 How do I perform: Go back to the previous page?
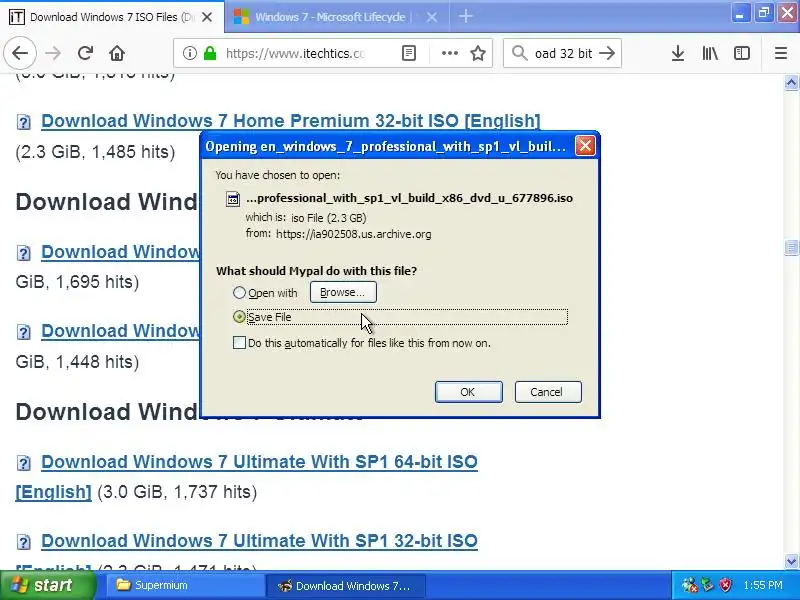point(20,53)
